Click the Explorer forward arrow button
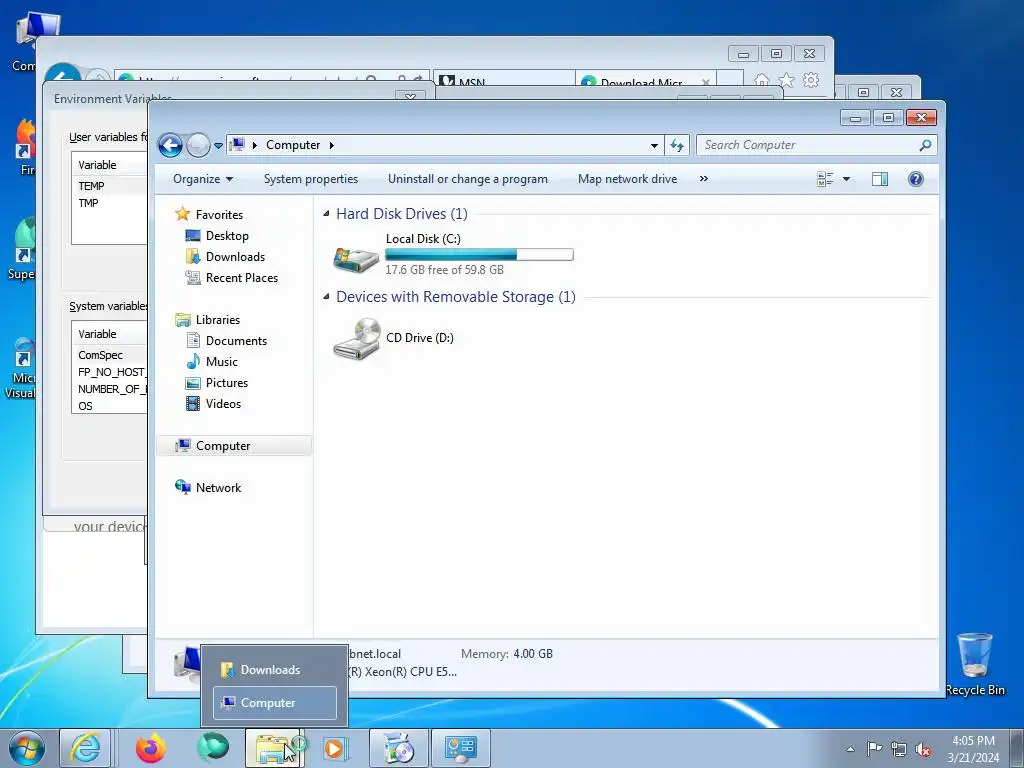The image size is (1024, 768). coord(198,145)
